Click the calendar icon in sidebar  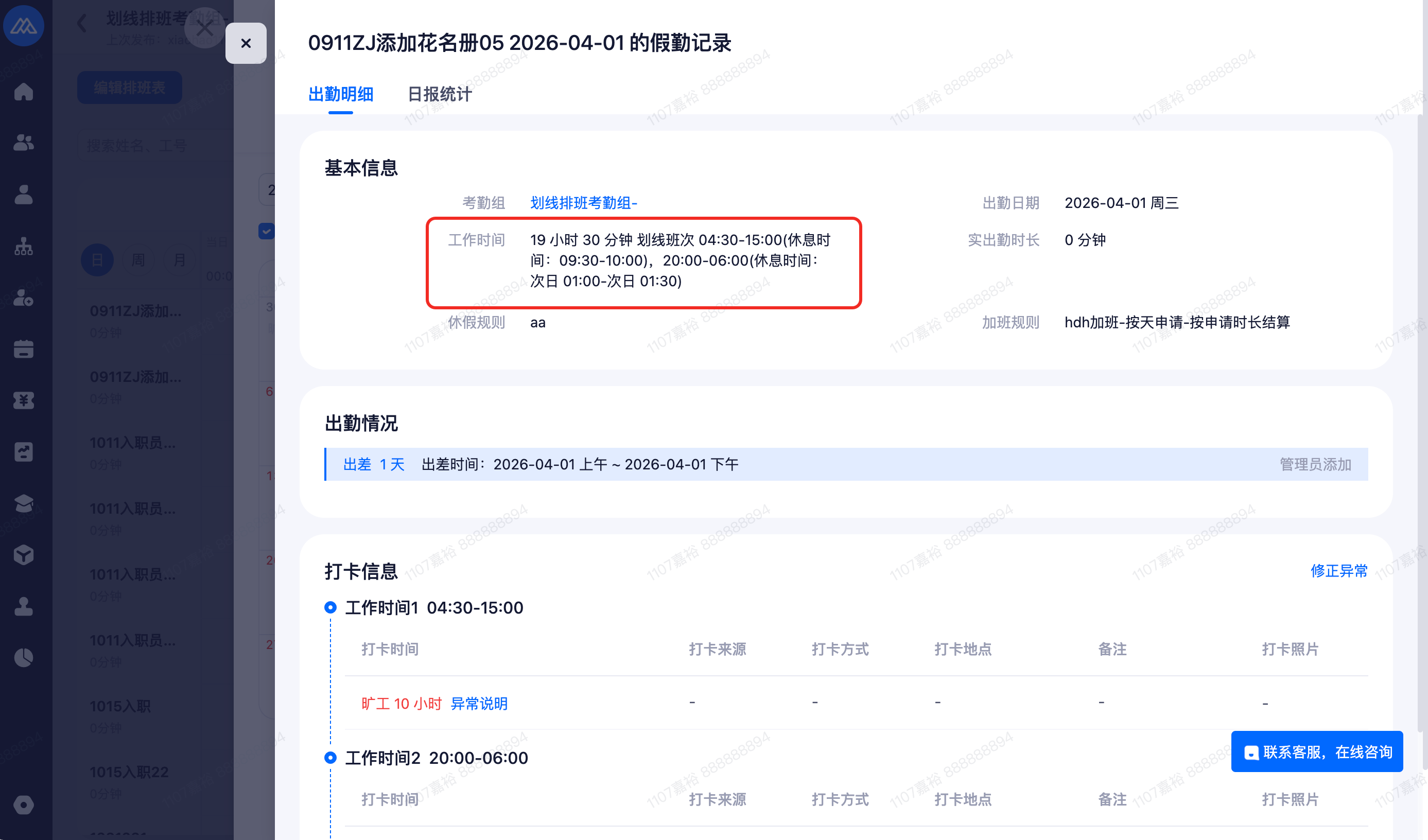(x=23, y=349)
